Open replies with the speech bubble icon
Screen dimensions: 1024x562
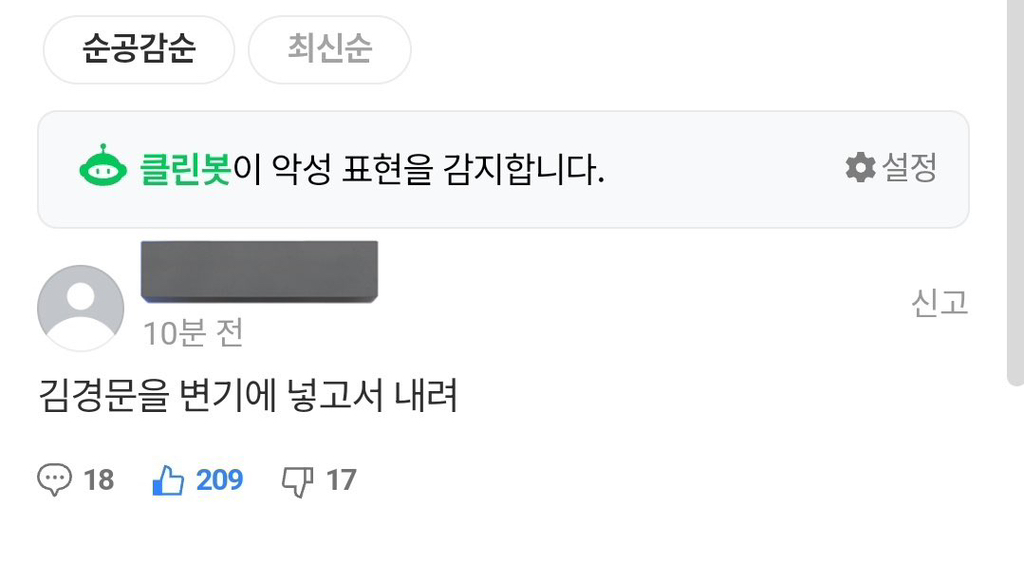[54, 480]
